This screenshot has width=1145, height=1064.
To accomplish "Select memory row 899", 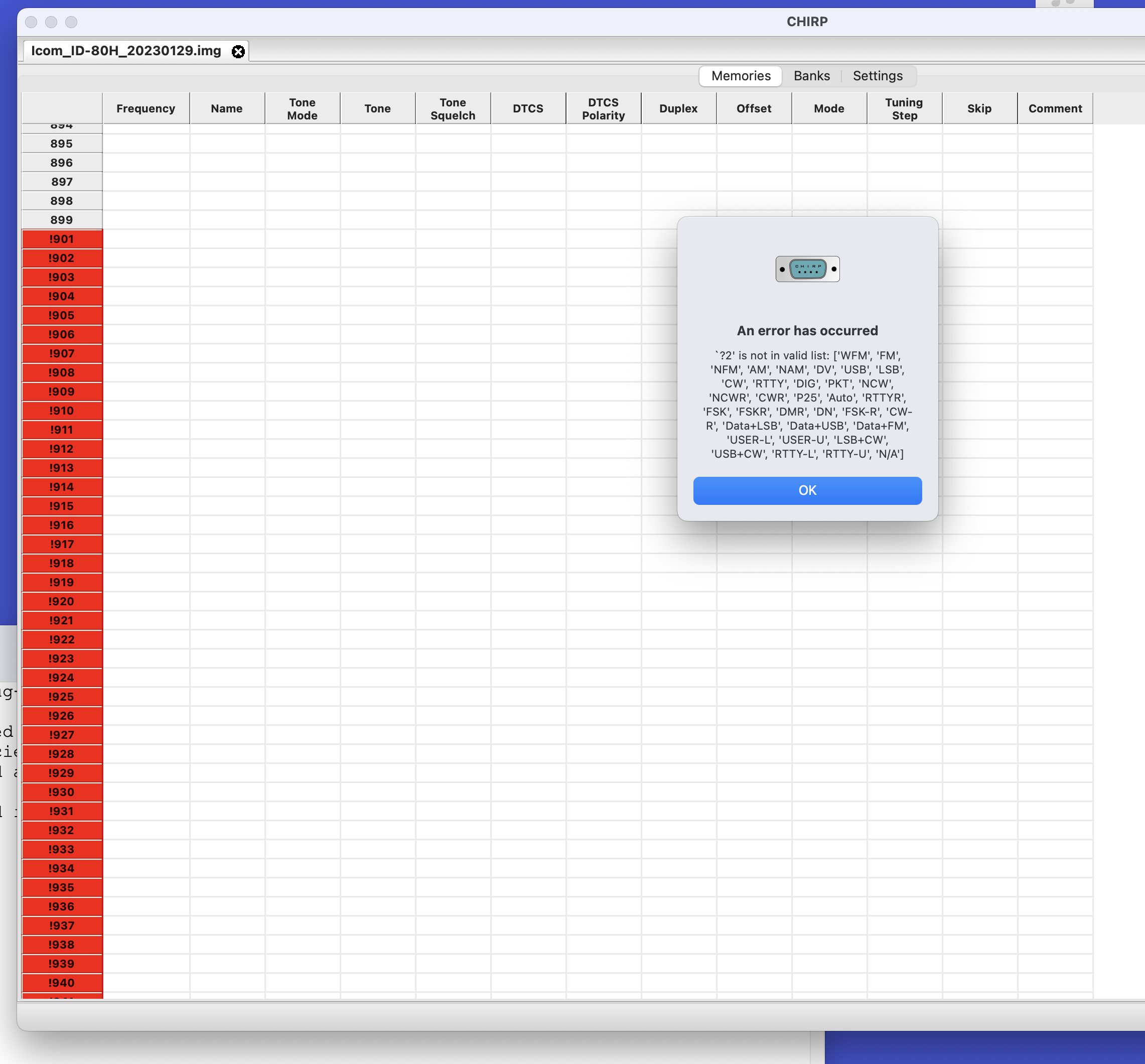I will pos(62,219).
